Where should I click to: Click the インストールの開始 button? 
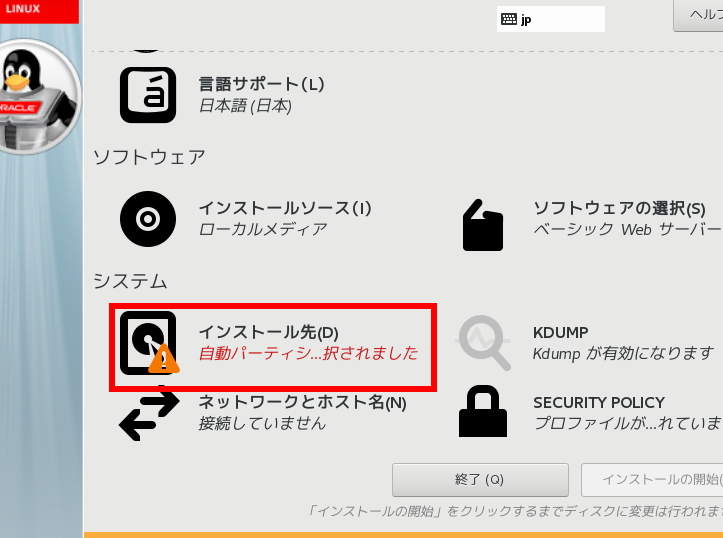tap(652, 480)
